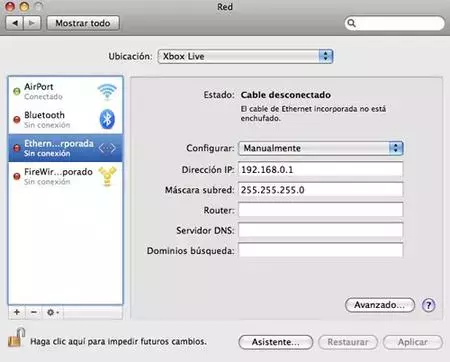
Task: Click the yellow FireWire icon
Action: coord(107,176)
